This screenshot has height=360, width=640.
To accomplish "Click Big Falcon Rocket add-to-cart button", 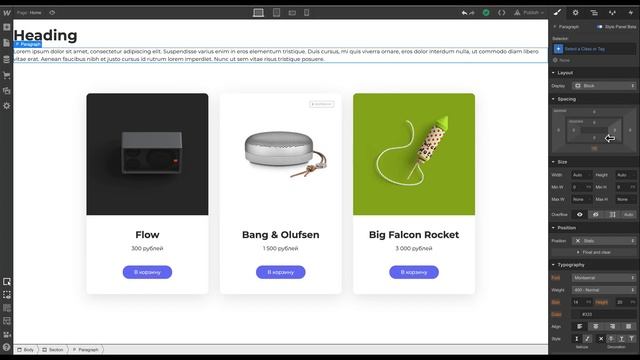I will pos(414,272).
